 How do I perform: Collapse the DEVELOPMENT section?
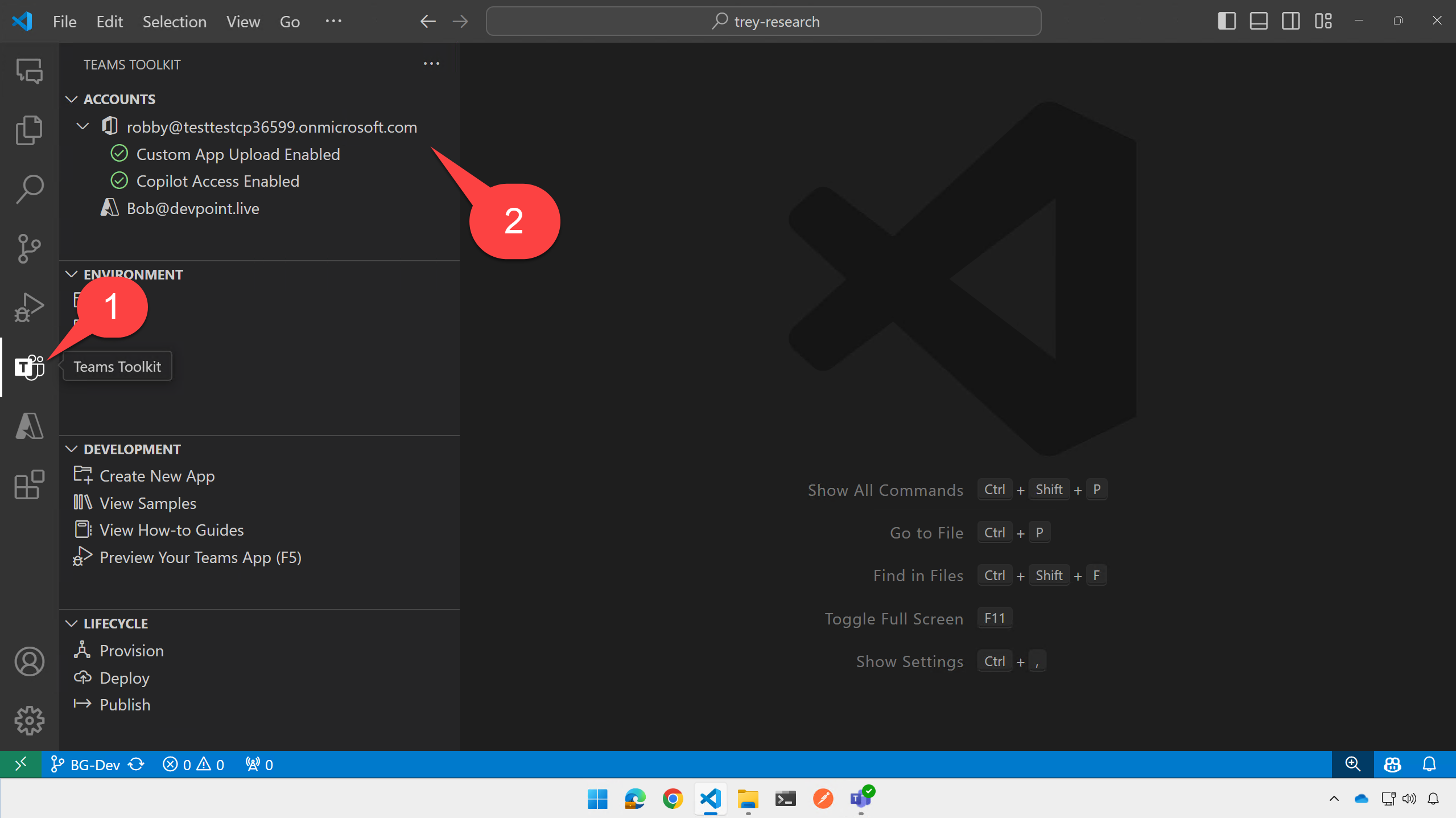72,449
